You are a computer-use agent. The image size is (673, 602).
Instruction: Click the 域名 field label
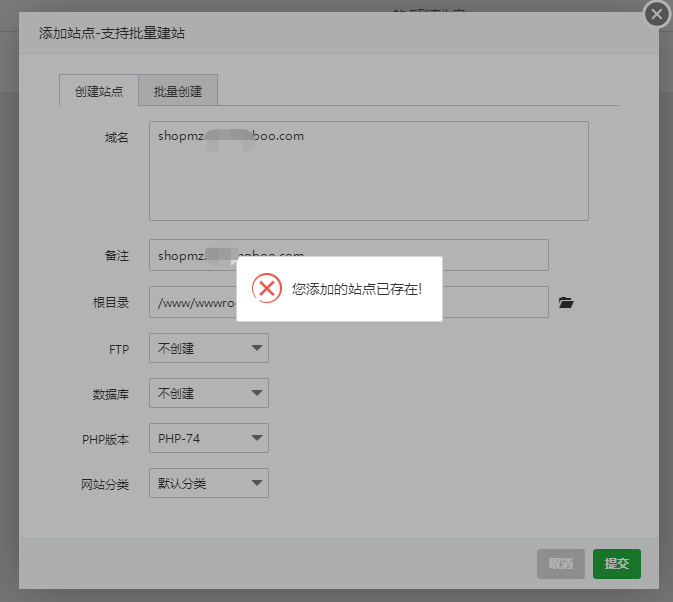(x=117, y=138)
